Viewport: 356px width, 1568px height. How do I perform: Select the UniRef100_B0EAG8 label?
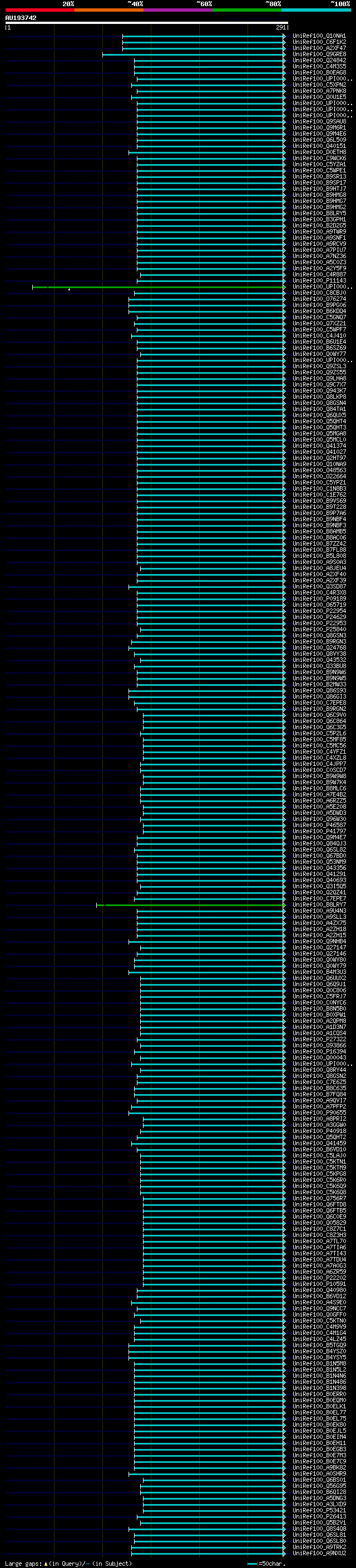[319, 72]
